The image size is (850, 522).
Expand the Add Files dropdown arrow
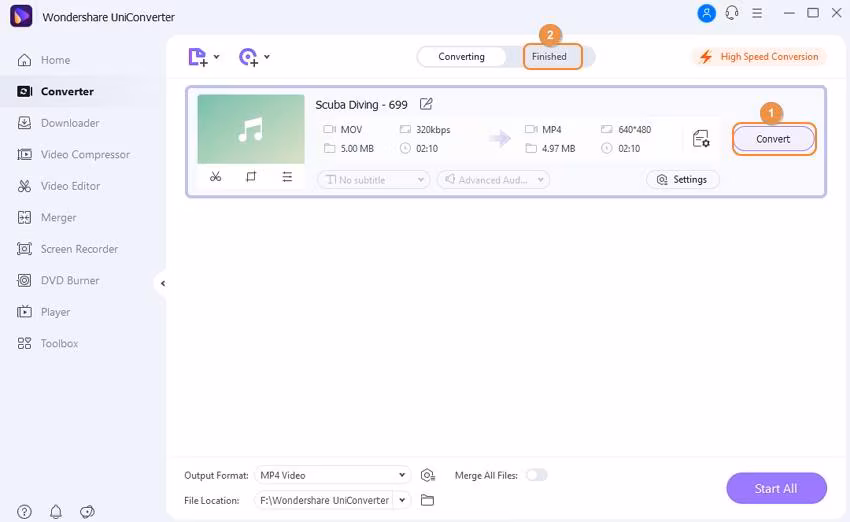point(216,56)
